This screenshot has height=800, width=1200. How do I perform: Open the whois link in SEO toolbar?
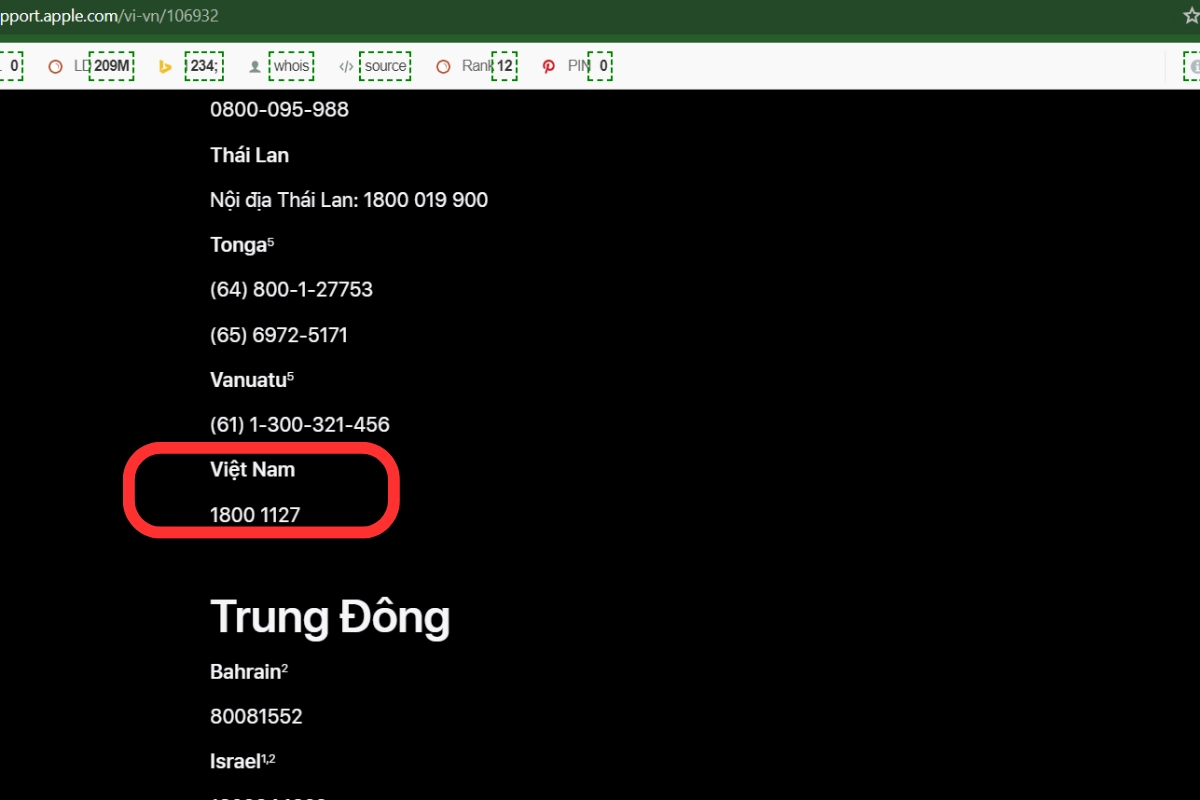[292, 67]
